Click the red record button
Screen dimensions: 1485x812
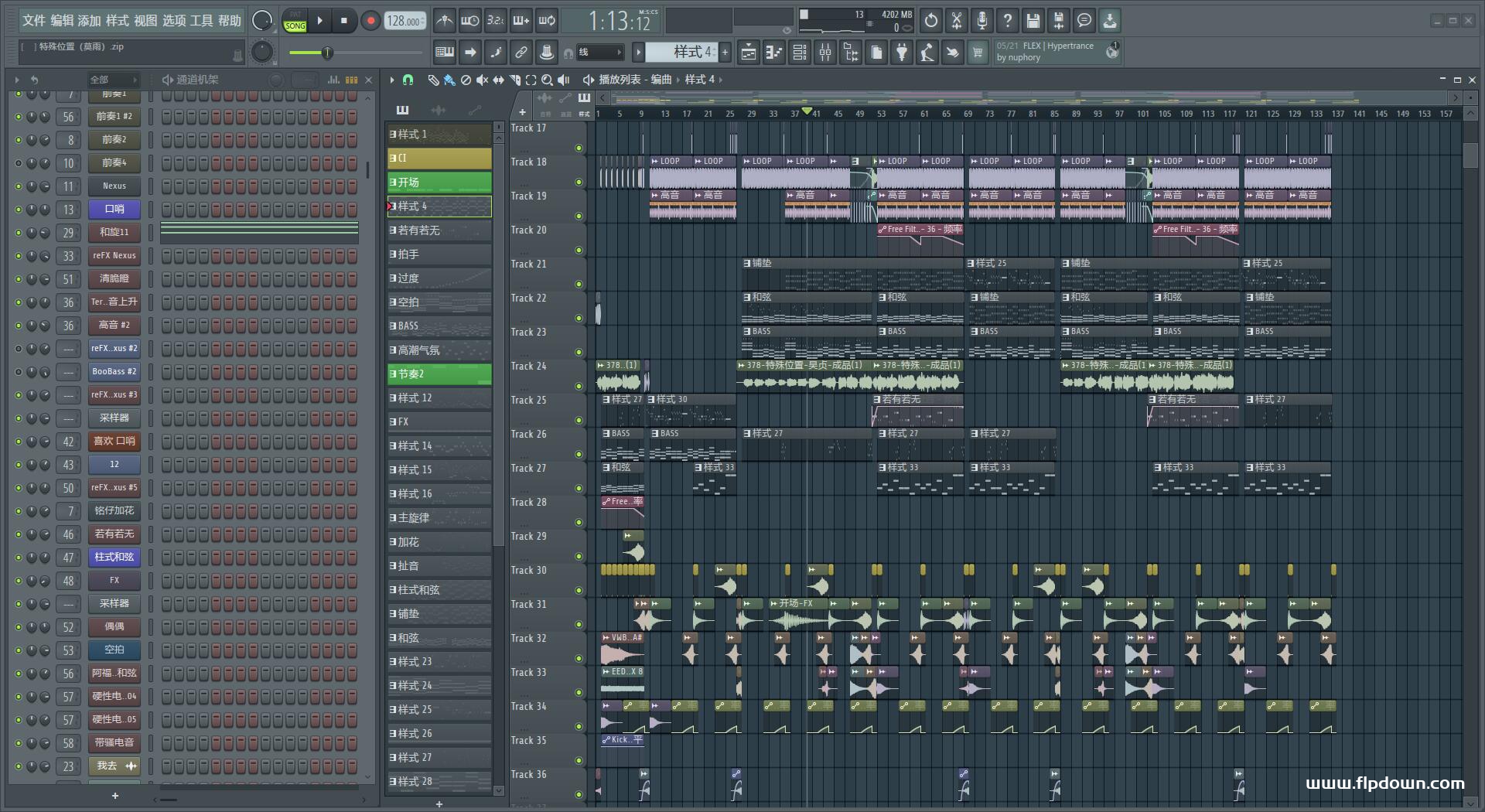(370, 21)
